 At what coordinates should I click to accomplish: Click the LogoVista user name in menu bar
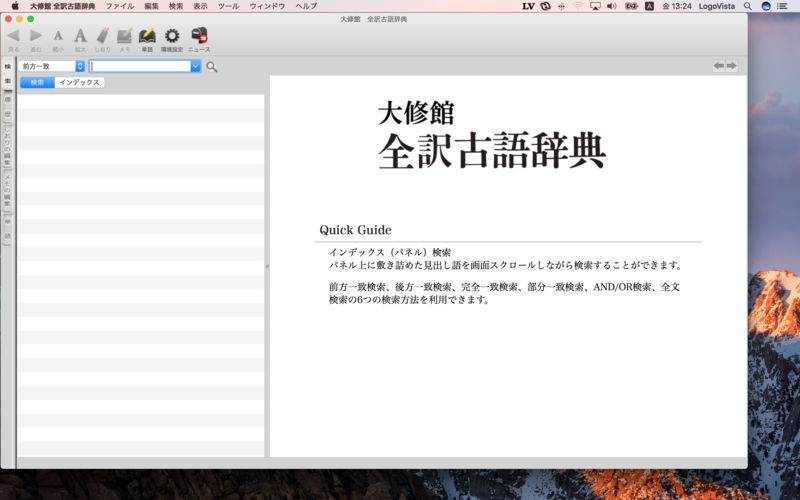click(717, 6)
